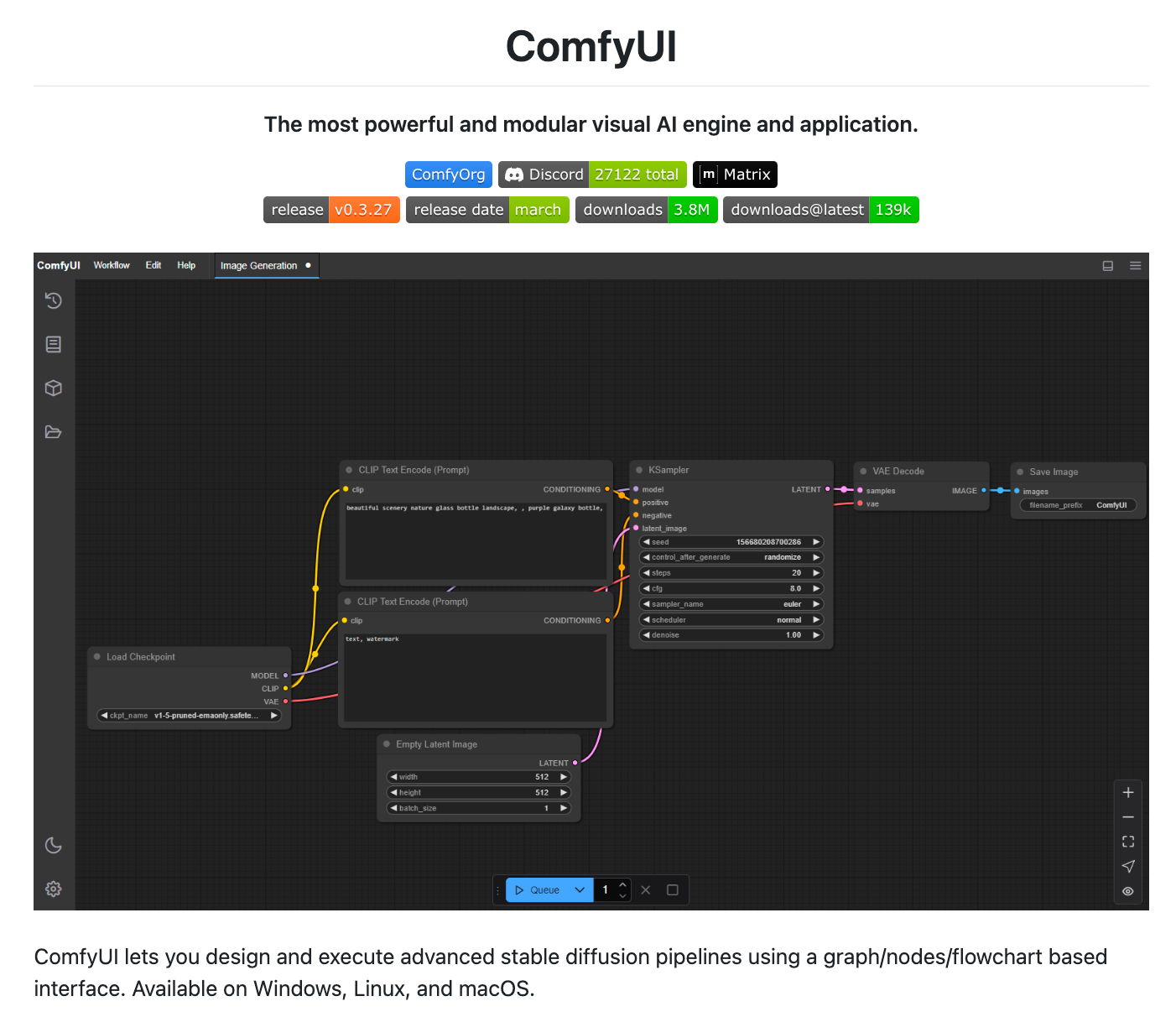The height and width of the screenshot is (1017, 1176).
Task: Collapse the KSampler node via its dot
Action: [639, 470]
